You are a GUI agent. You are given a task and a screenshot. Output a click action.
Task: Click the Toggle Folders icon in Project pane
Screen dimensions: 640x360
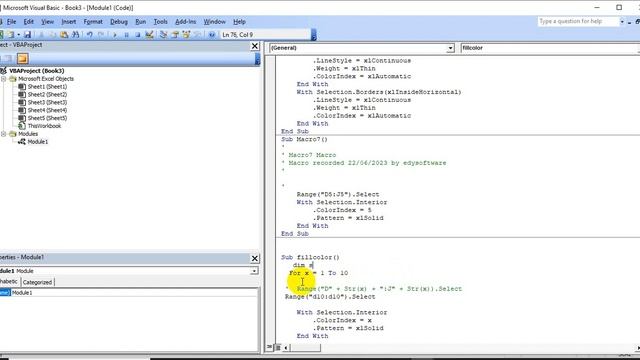tap(22, 59)
